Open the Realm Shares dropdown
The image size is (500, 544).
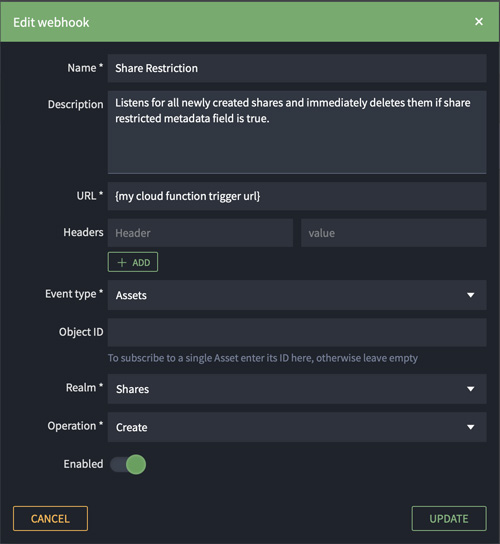297,389
